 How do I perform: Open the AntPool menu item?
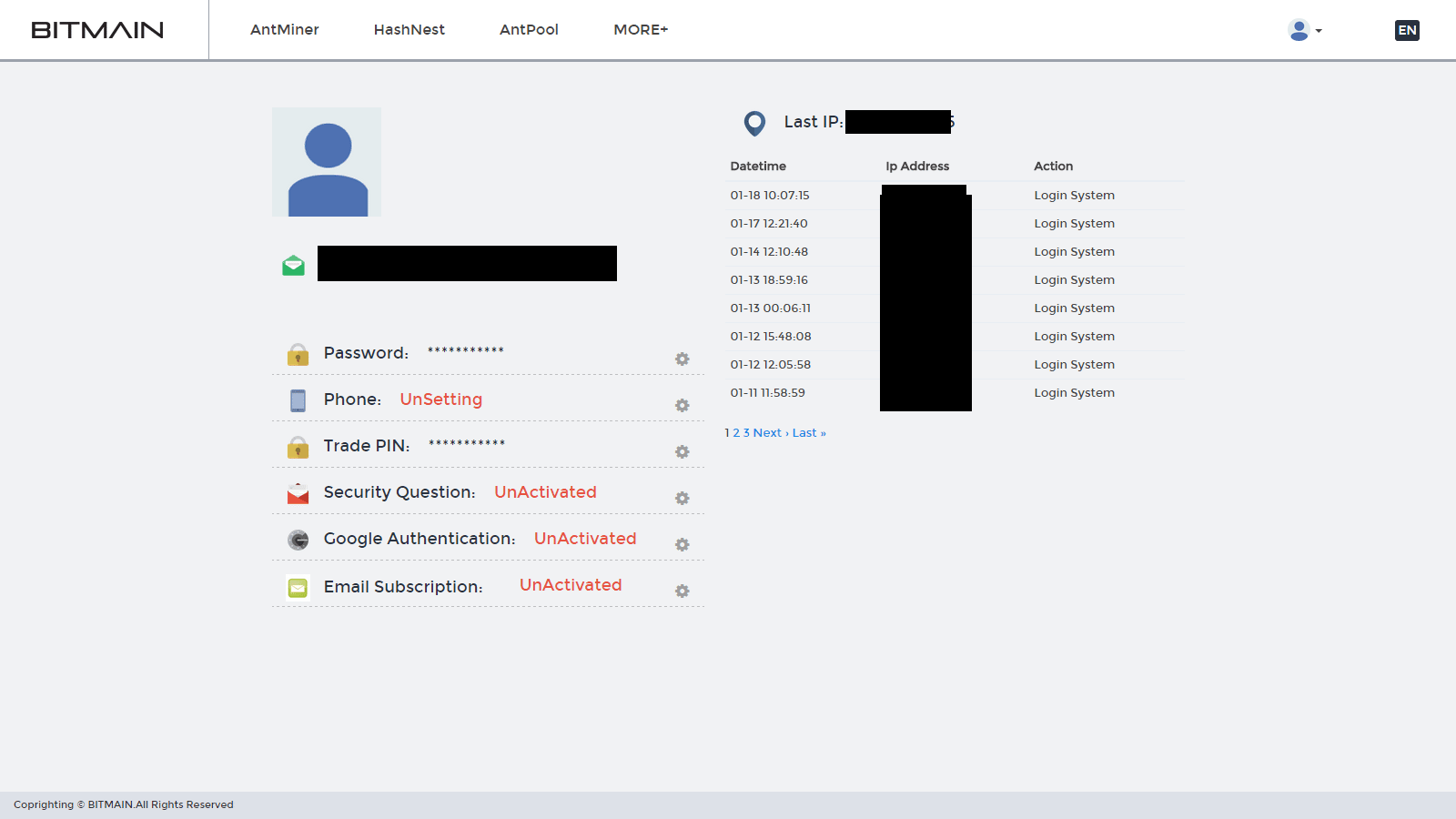pos(529,30)
